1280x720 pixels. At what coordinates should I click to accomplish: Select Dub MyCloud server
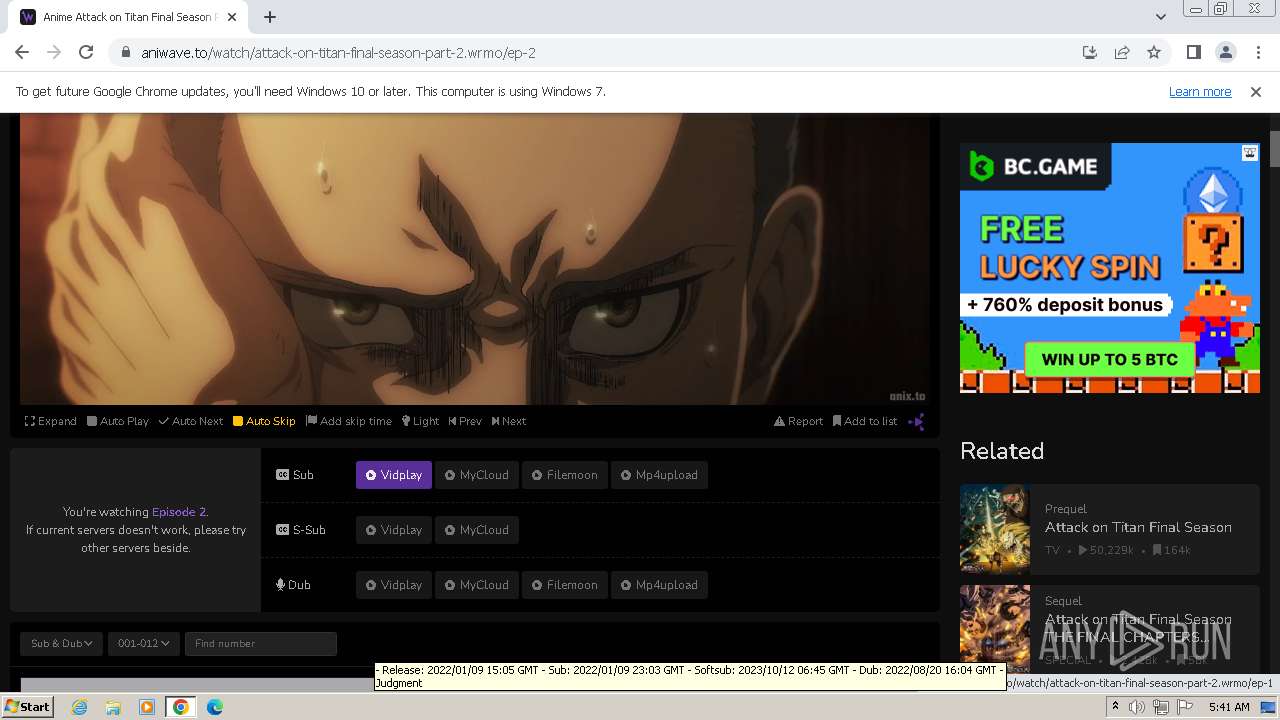point(477,585)
